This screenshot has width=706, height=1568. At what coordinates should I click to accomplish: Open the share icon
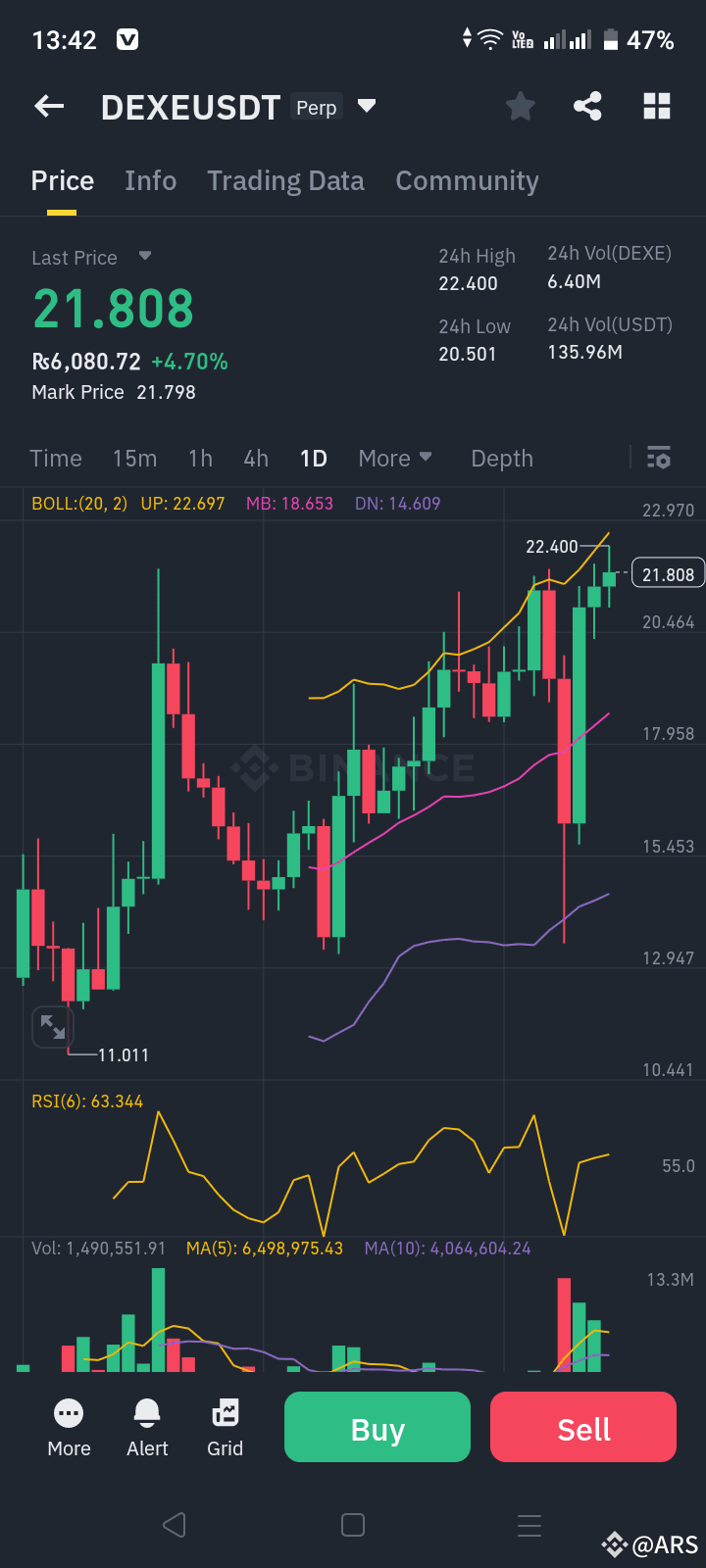coord(587,106)
